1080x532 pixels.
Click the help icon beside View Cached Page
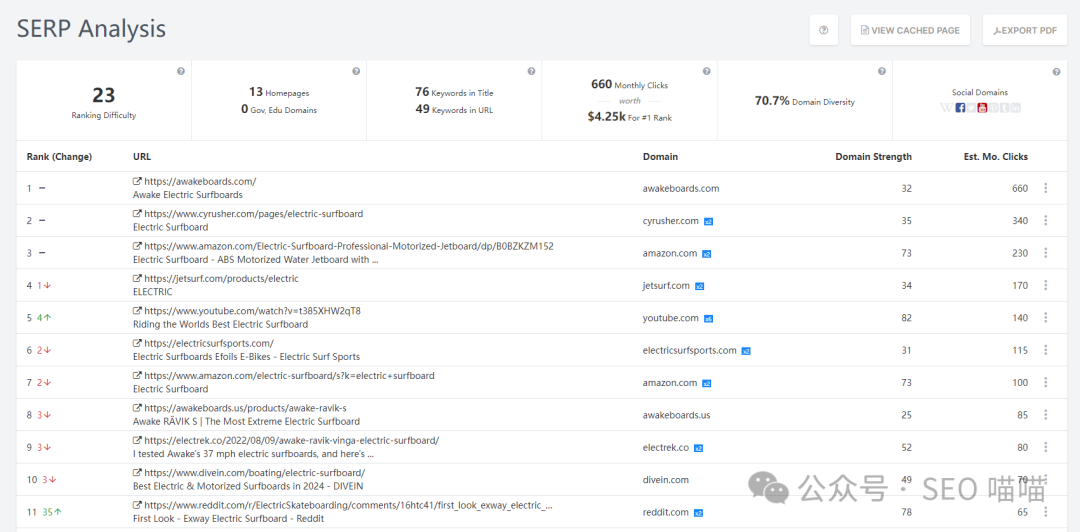tap(823, 30)
